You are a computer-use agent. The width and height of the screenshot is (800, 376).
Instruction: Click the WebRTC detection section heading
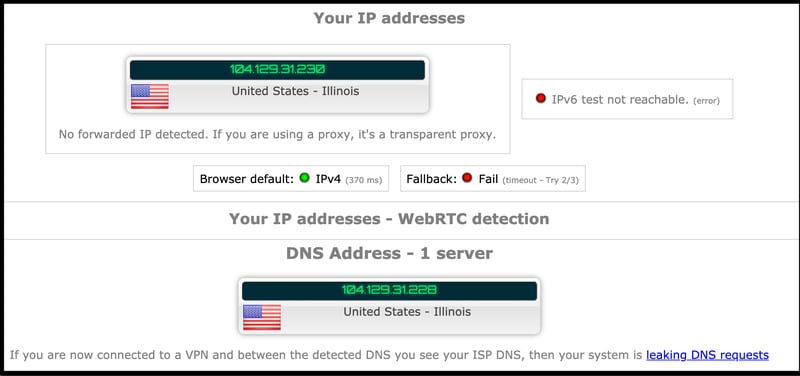[389, 219]
